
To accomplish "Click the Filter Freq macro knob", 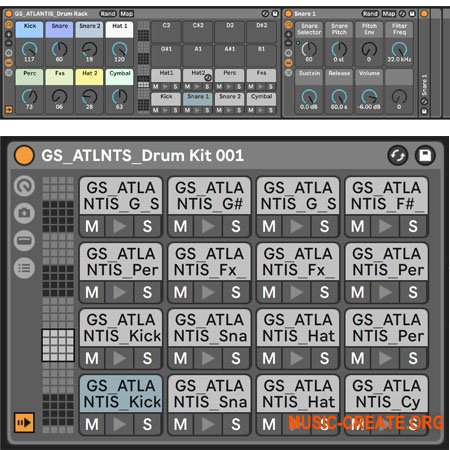I will point(399,49).
